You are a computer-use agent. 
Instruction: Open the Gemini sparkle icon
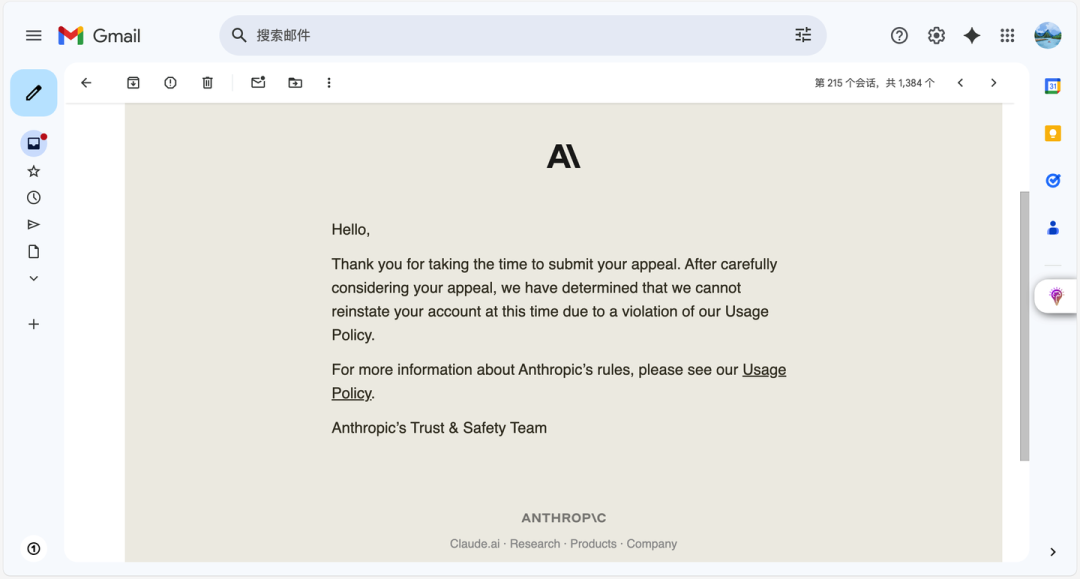pos(972,35)
